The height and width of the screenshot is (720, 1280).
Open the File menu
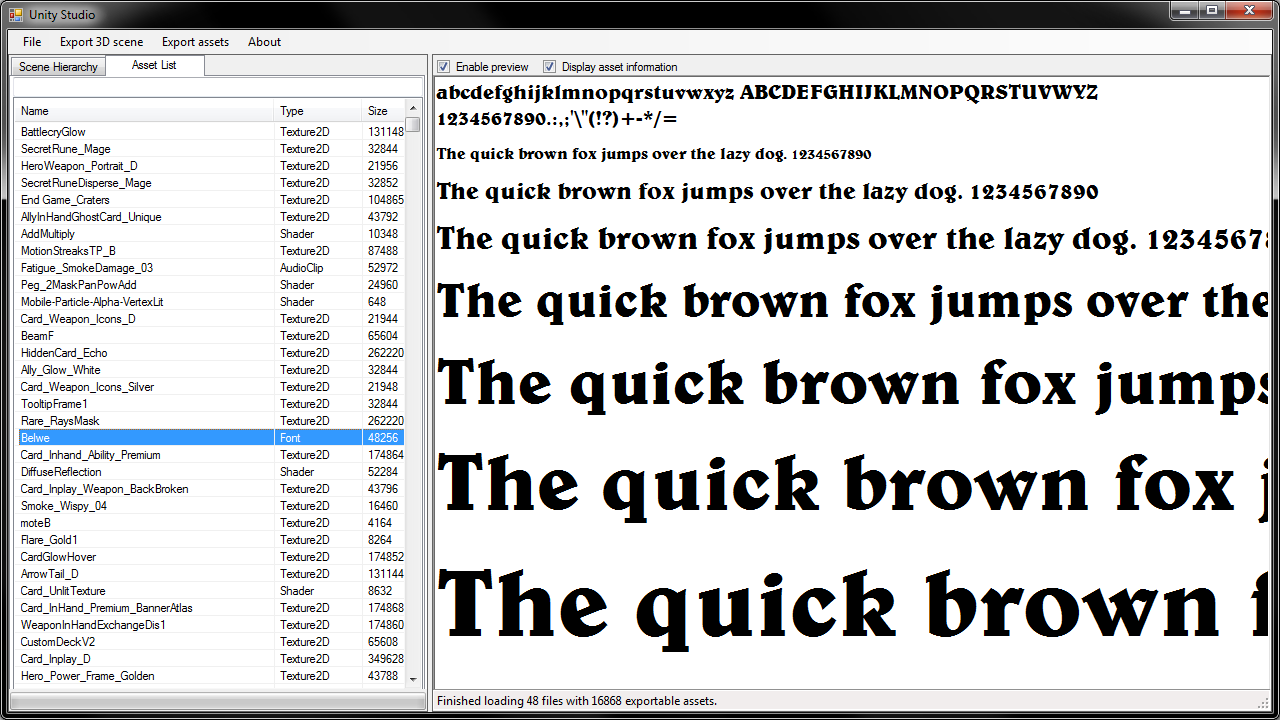(31, 42)
